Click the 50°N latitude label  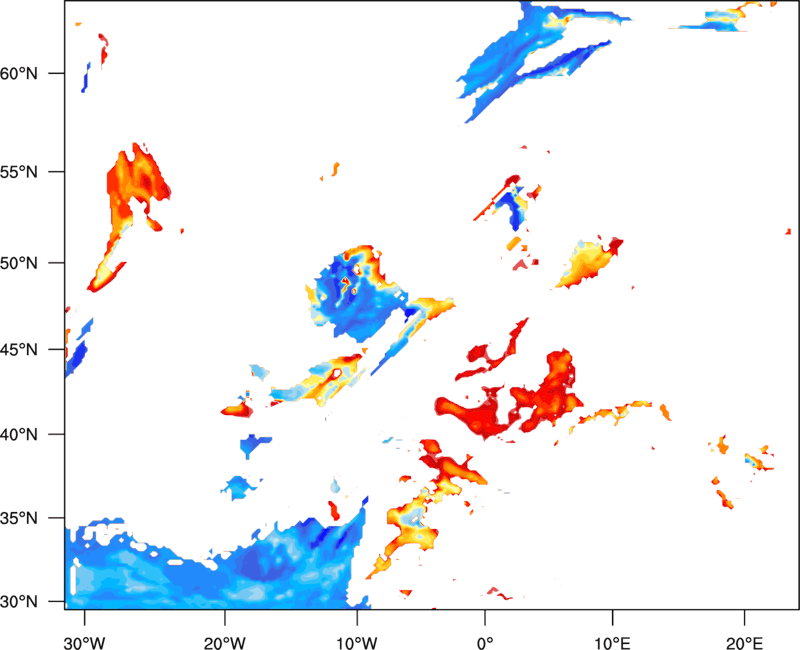tap(19, 263)
